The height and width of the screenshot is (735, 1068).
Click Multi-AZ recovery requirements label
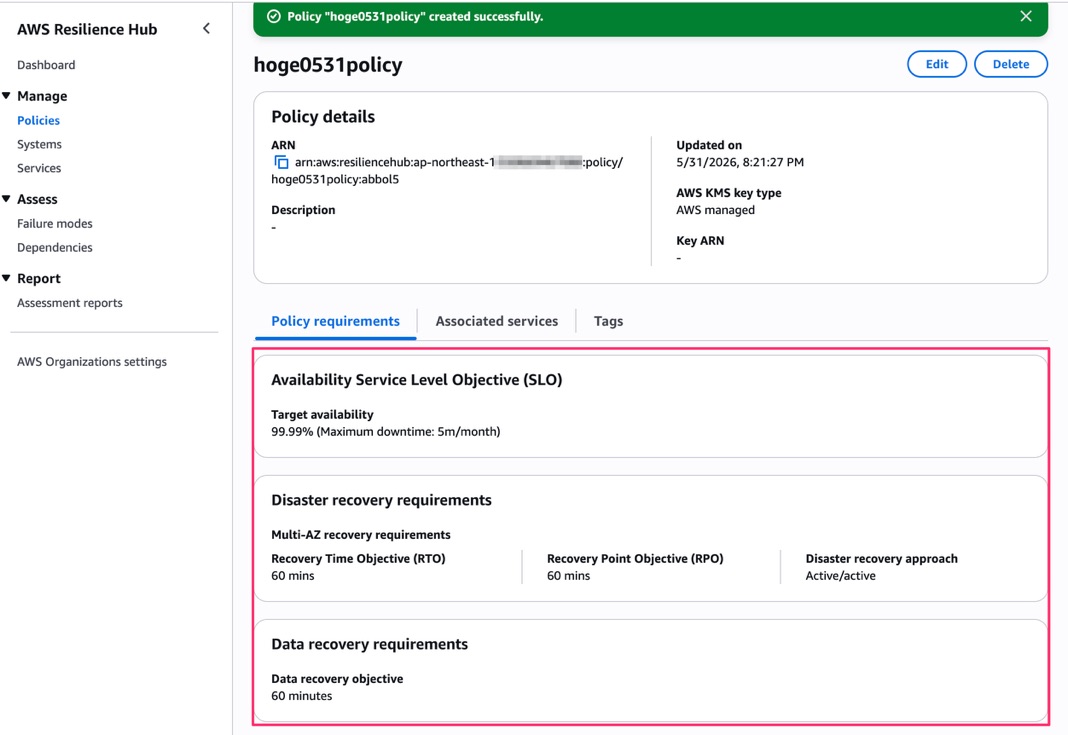361,535
